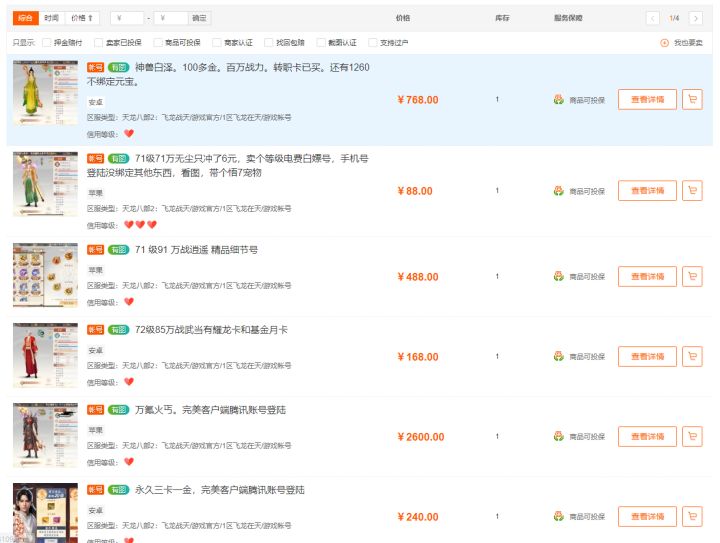
Task: Add the ¥768.00 listing to cart
Action: 692,100
